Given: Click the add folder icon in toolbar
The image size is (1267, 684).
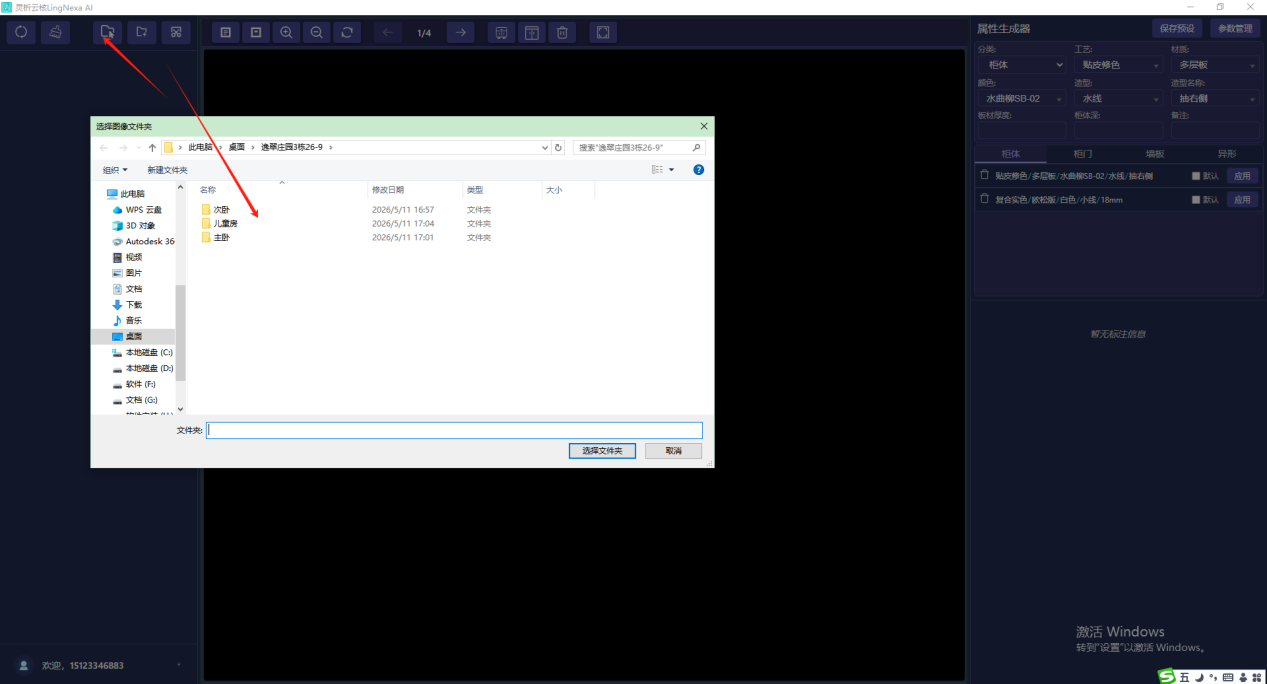Looking at the screenshot, I should pyautogui.click(x=142, y=32).
